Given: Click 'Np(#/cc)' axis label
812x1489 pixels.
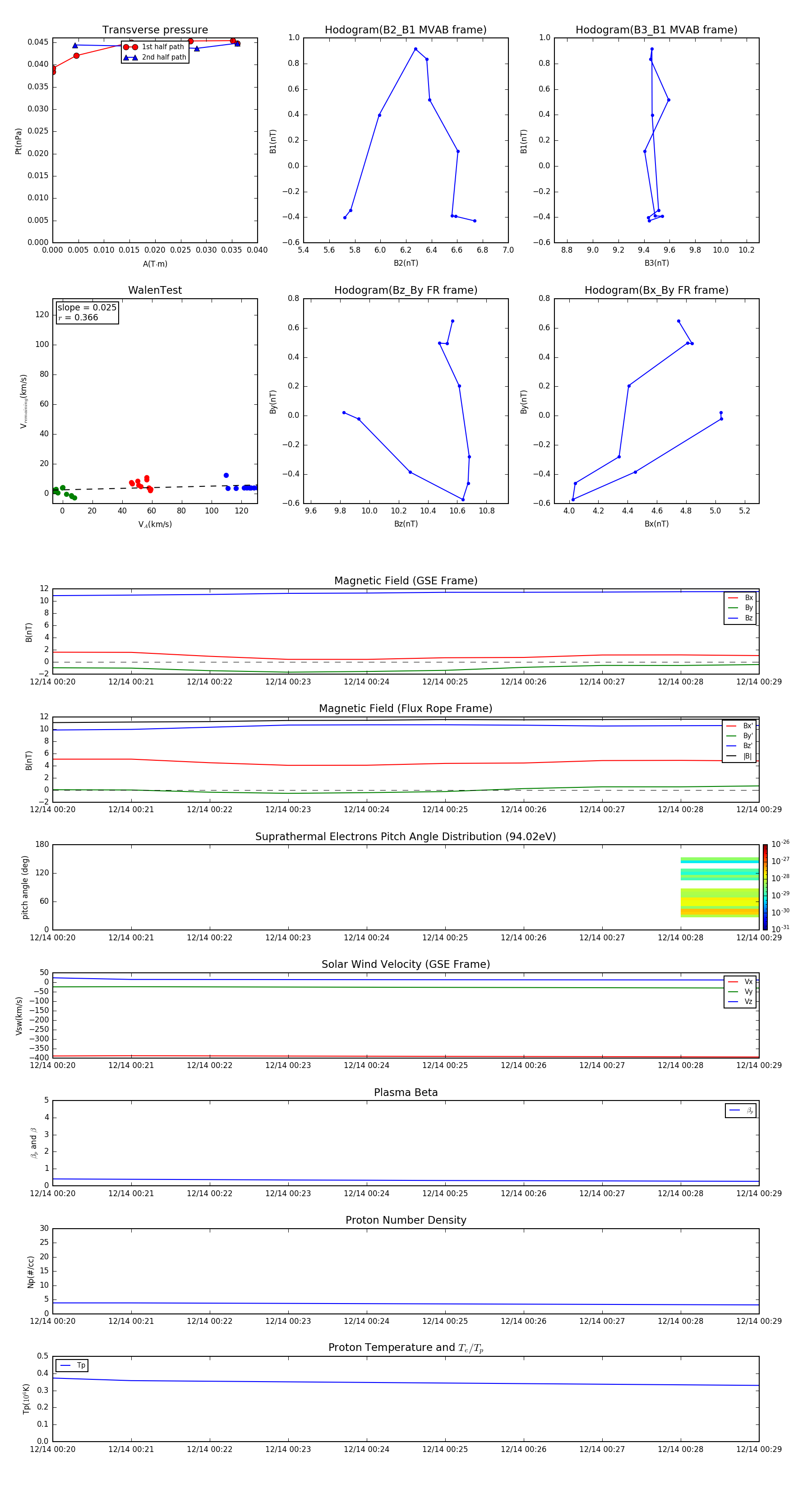Looking at the screenshot, I should tap(31, 1272).
